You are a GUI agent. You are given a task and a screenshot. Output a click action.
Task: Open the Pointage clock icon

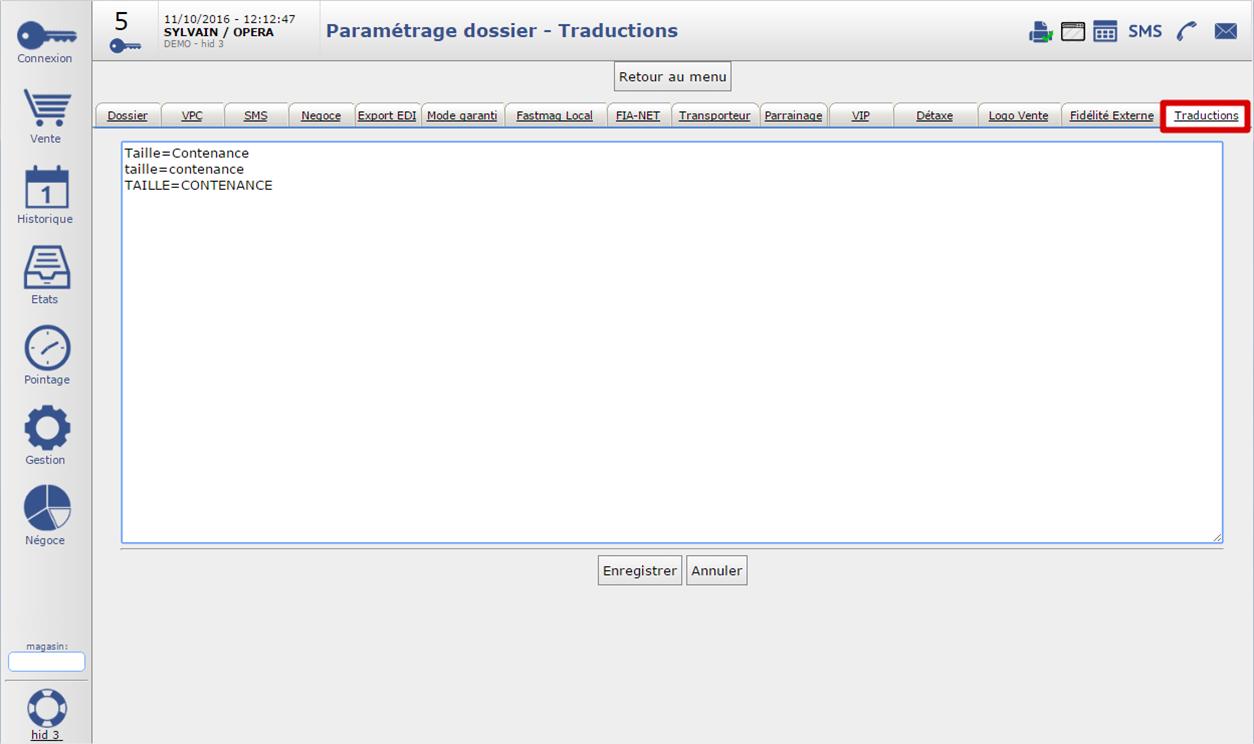tap(46, 348)
